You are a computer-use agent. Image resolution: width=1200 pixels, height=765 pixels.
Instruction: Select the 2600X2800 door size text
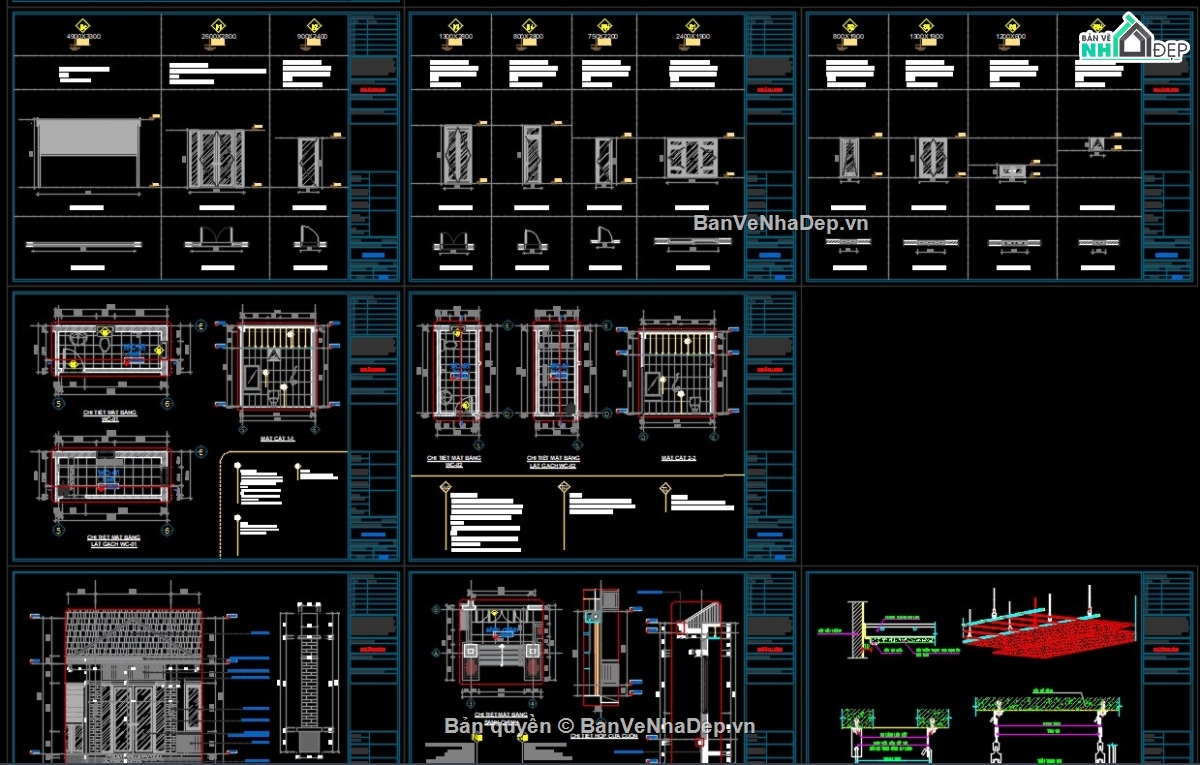point(218,37)
